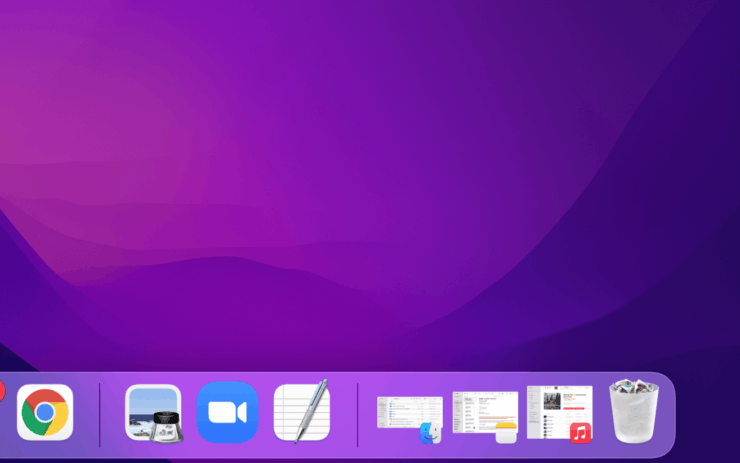
Task: Click the red Music badge icon
Action: [580, 433]
